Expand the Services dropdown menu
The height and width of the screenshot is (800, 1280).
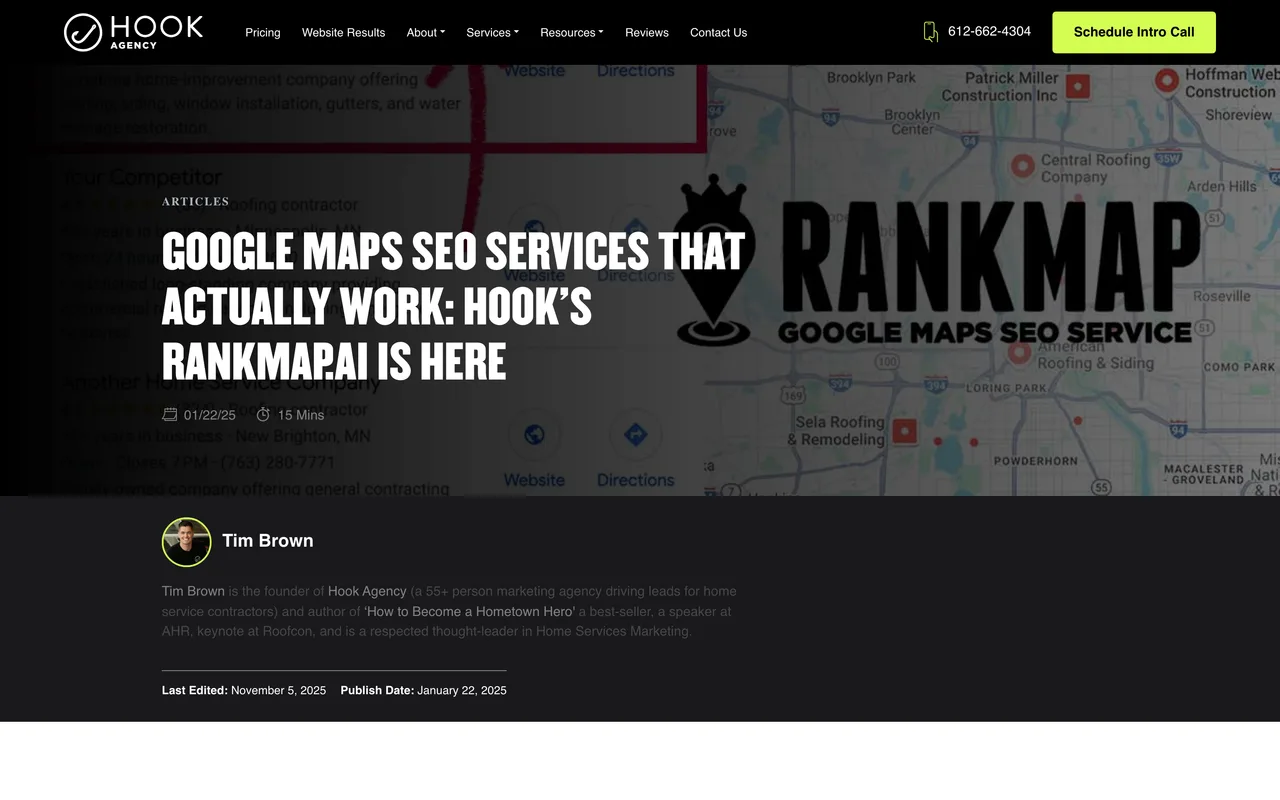point(492,32)
